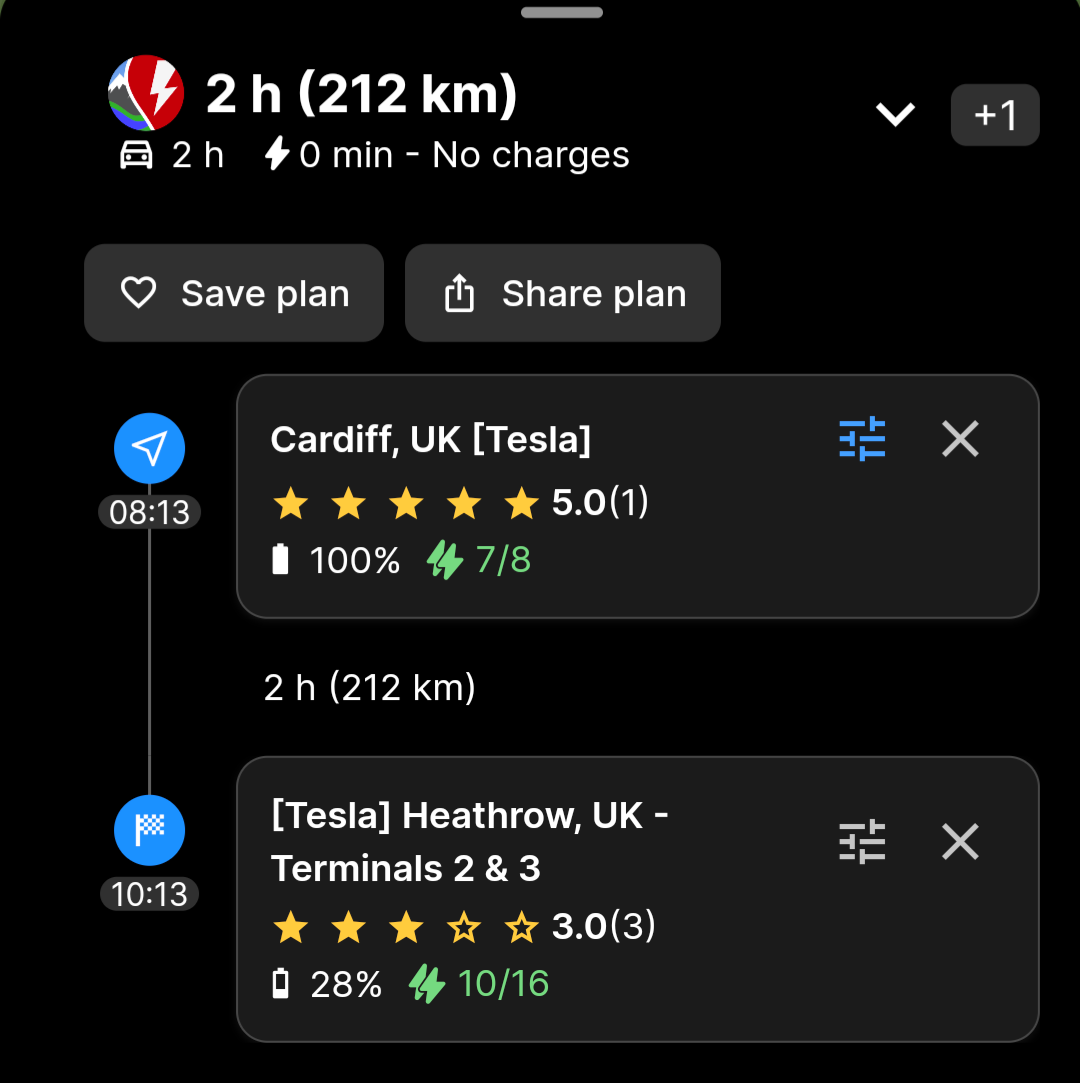1080x1083 pixels.
Task: Tap the blue navigation arrow start marker
Action: (150, 450)
